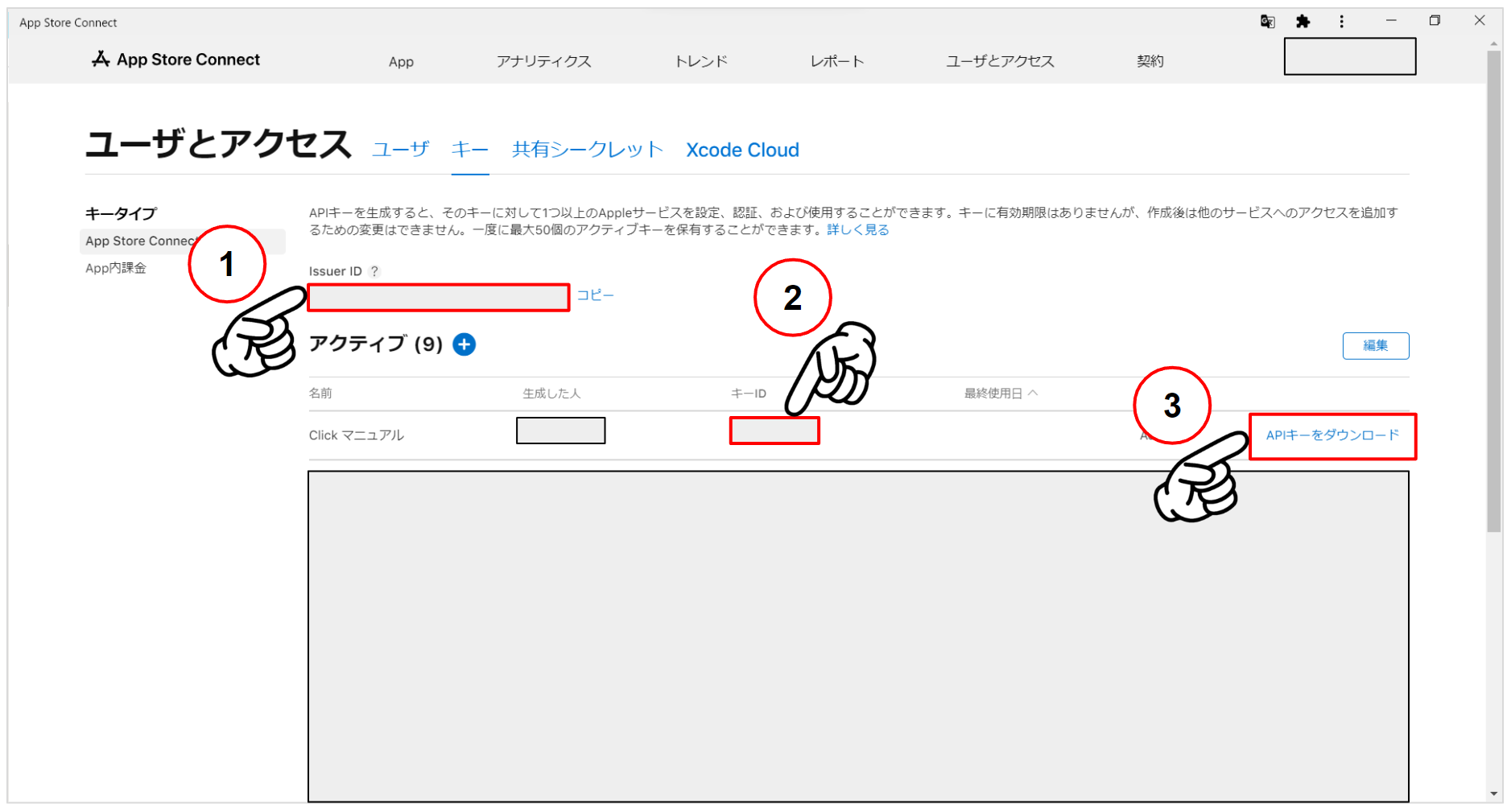The height and width of the screenshot is (812, 1507).
Task: Open the browser translate icon
Action: (1267, 22)
